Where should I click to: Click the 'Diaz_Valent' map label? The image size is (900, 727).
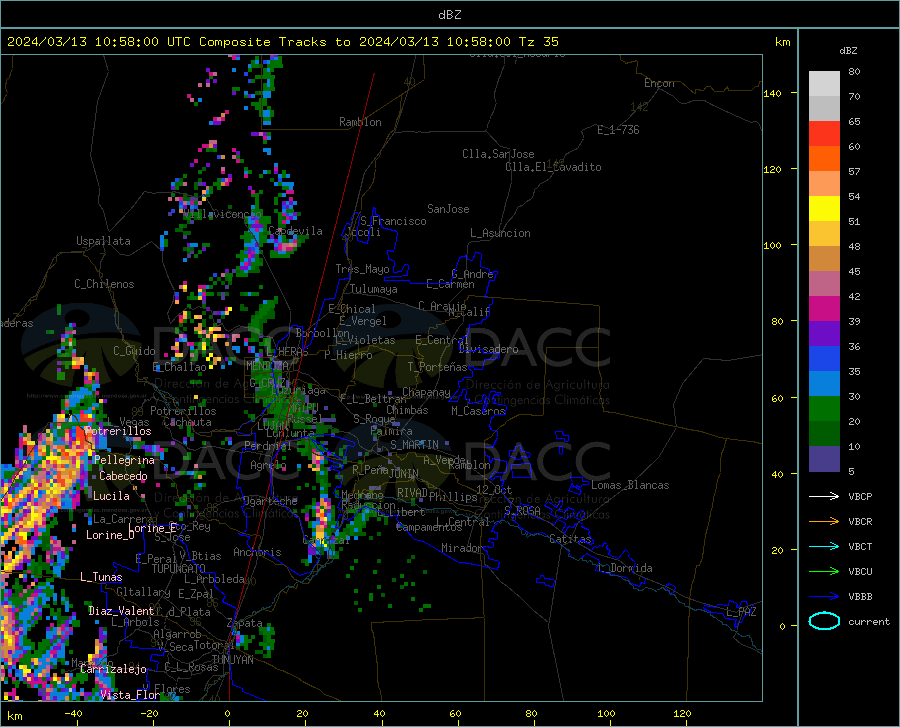point(121,611)
